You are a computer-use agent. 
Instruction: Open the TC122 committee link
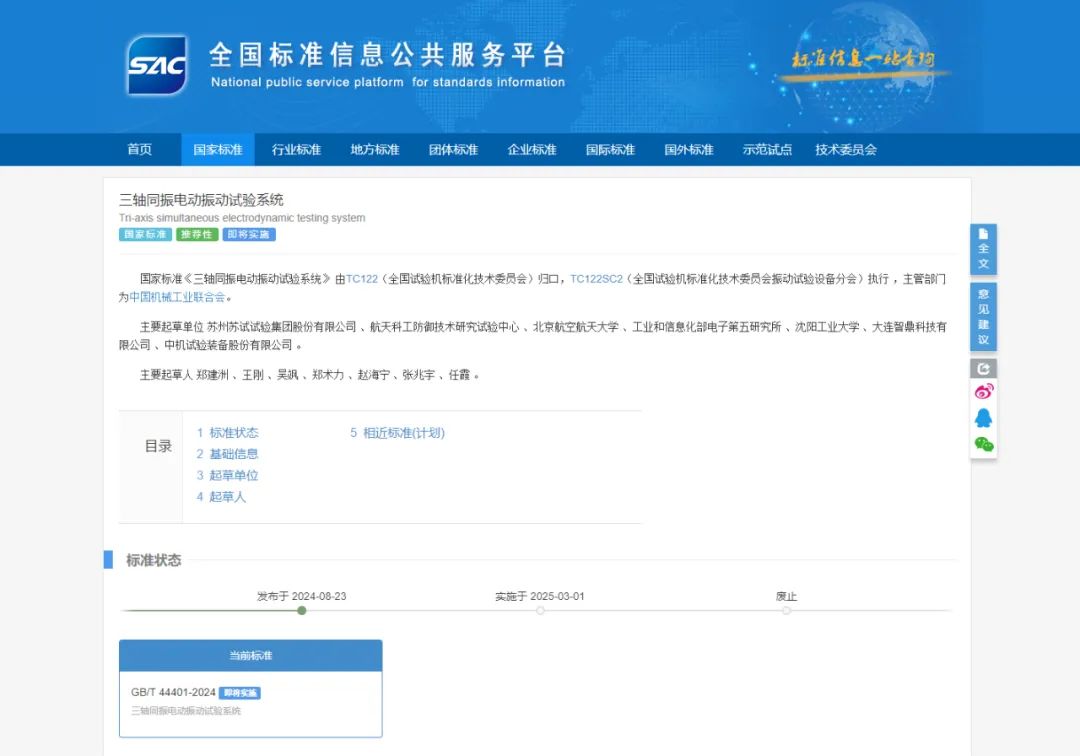(x=362, y=279)
